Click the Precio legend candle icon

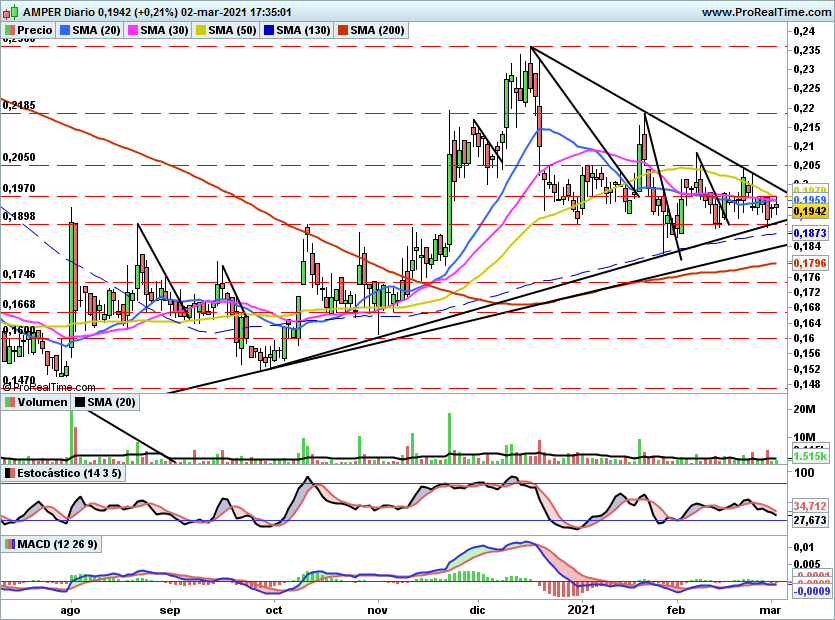(x=10, y=30)
